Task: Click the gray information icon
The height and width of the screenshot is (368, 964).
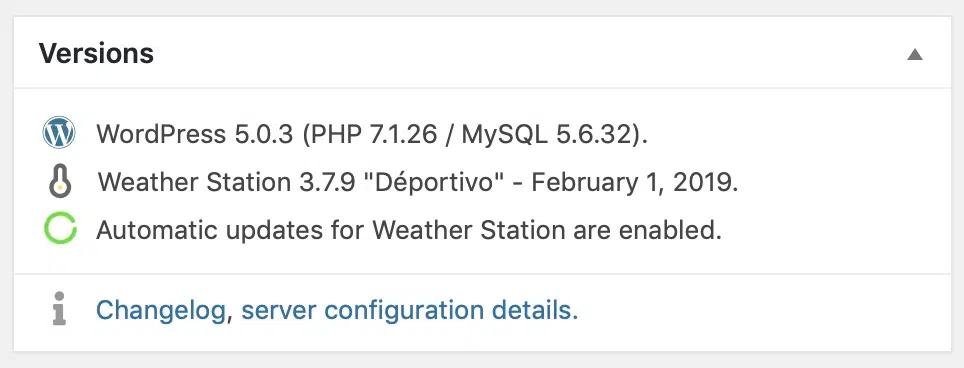Action: 59,308
